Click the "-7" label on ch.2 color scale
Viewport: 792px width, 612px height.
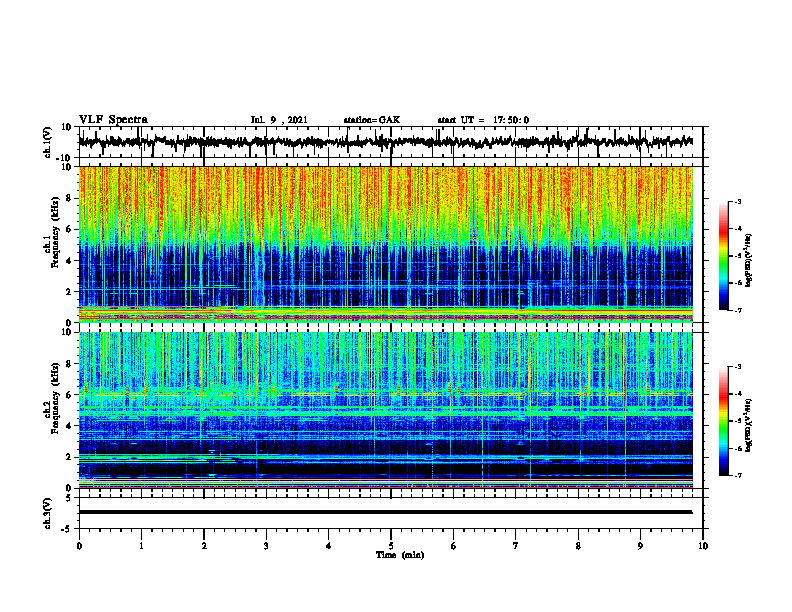click(x=737, y=476)
